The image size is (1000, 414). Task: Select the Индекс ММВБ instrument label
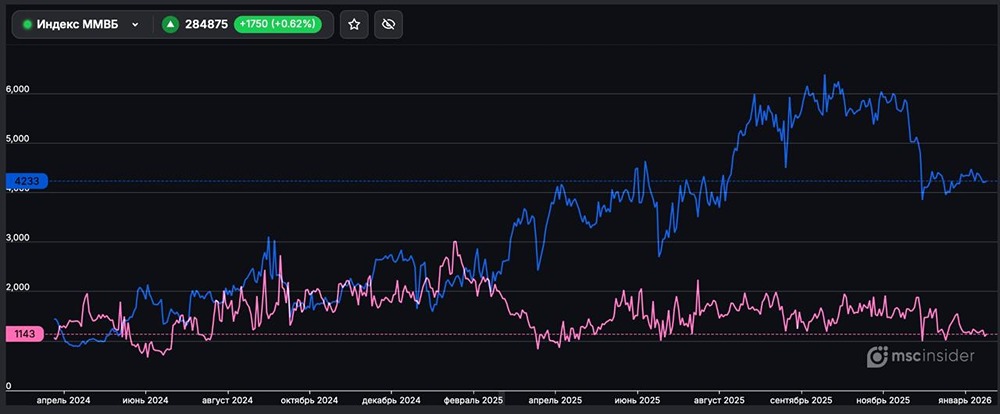(76, 24)
